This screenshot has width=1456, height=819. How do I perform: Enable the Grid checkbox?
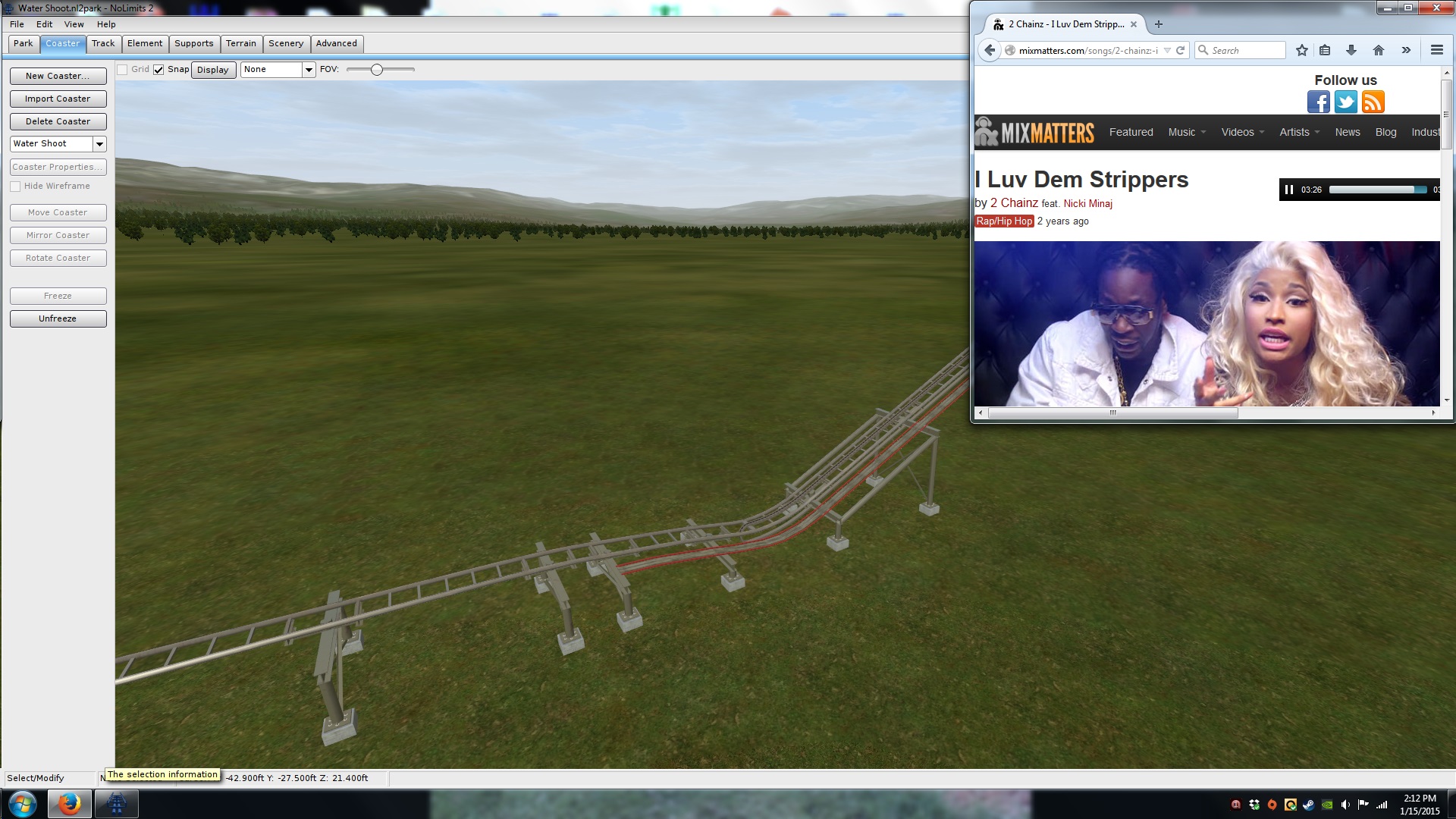point(122,70)
